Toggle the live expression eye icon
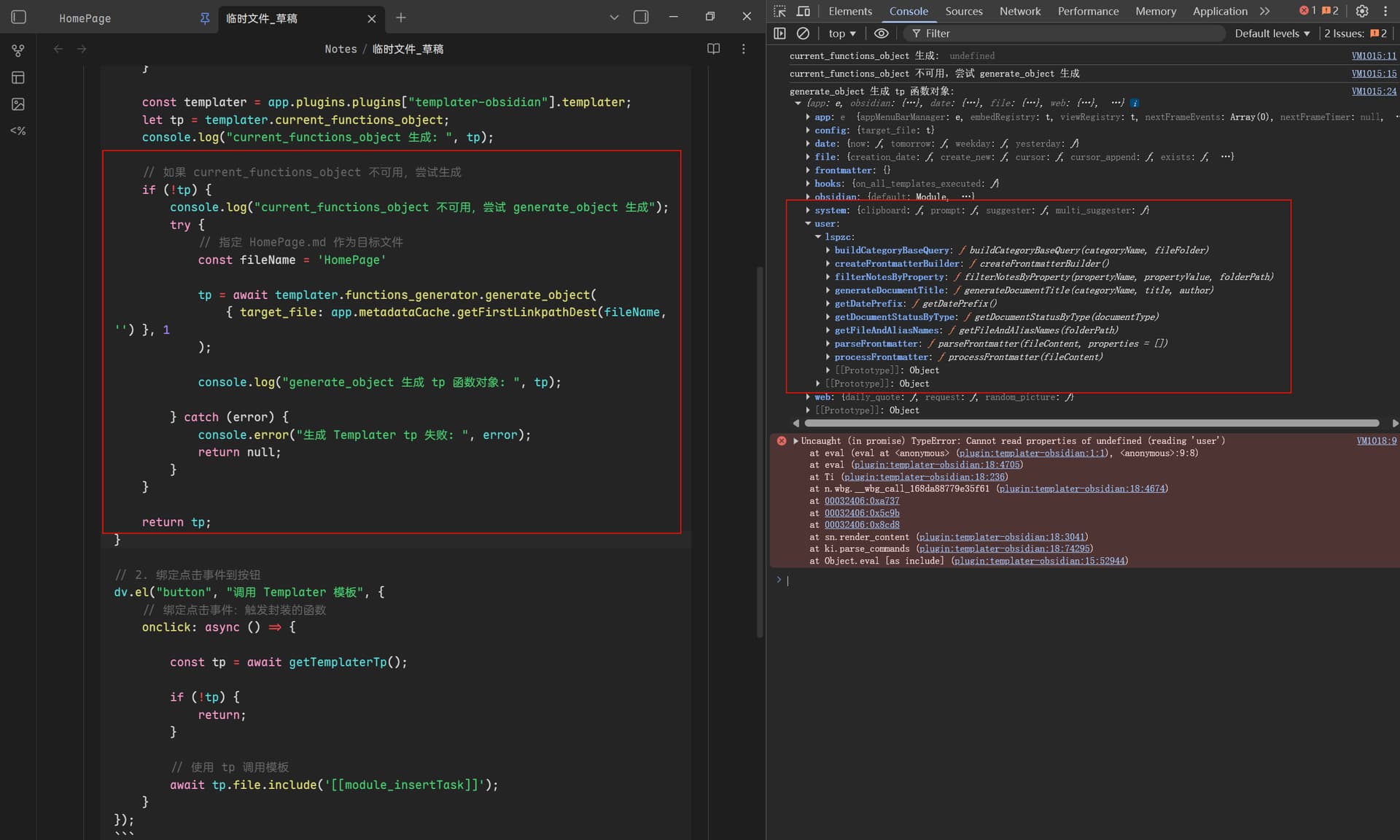Viewport: 1400px width, 840px height. [x=881, y=34]
